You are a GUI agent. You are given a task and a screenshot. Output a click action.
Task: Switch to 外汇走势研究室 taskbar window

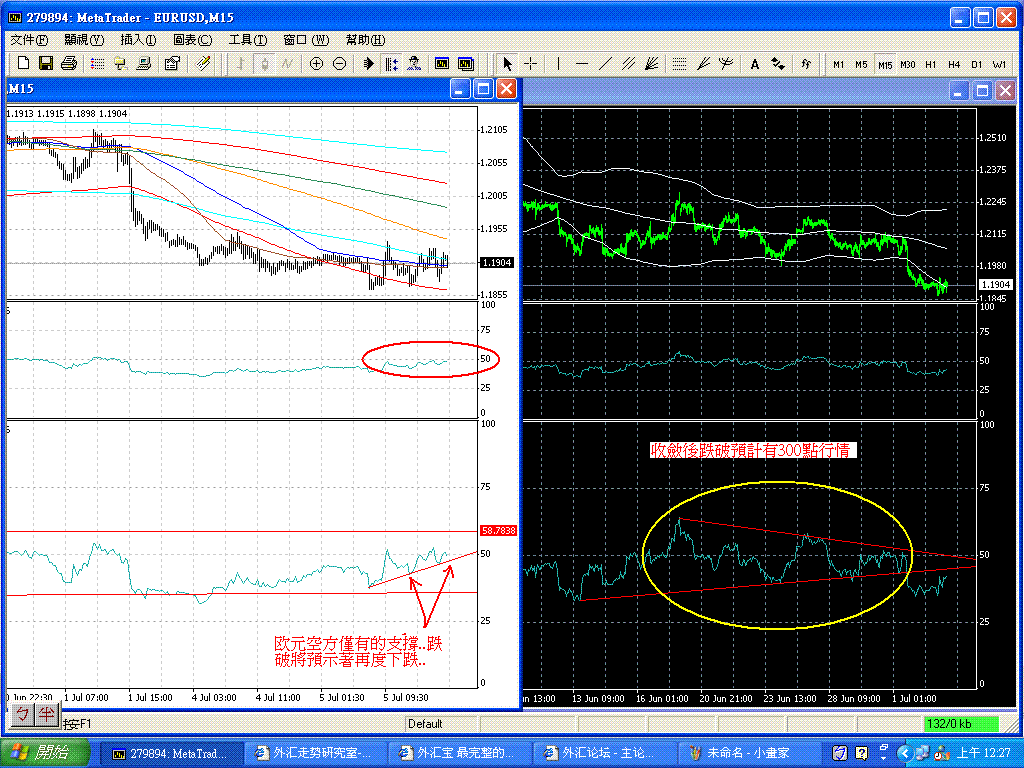316,753
